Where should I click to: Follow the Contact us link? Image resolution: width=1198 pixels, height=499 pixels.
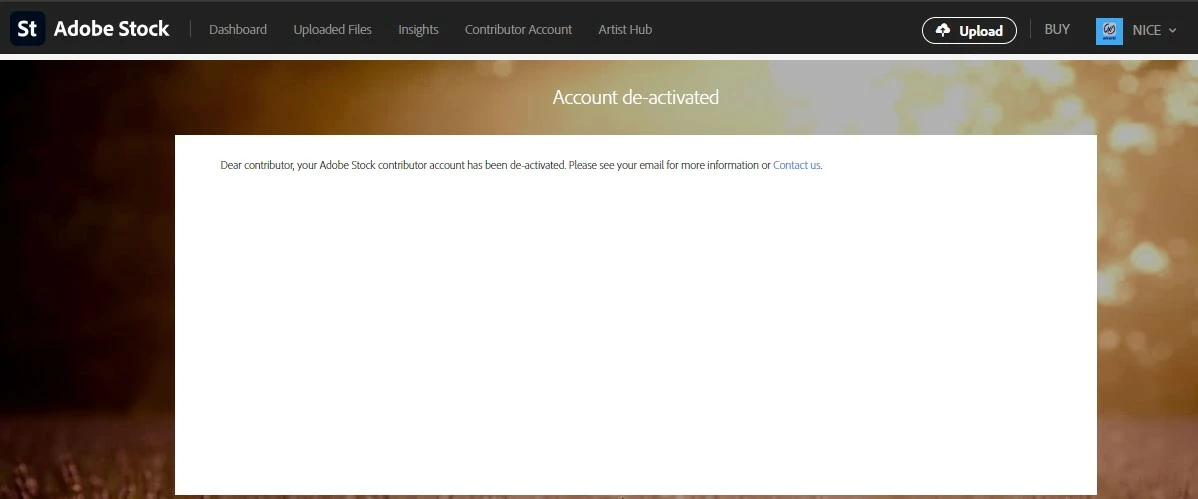point(797,165)
